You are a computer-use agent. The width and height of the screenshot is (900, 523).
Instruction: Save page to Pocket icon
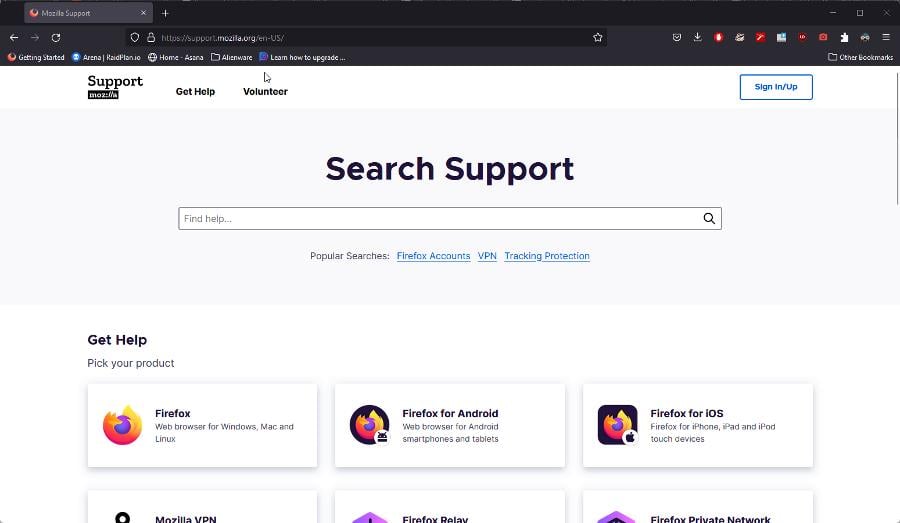pyautogui.click(x=677, y=37)
